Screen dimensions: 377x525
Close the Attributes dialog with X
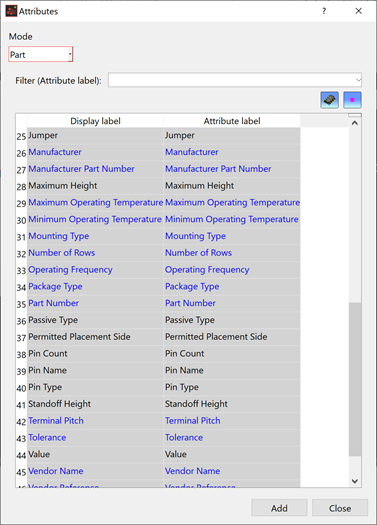[x=359, y=11]
